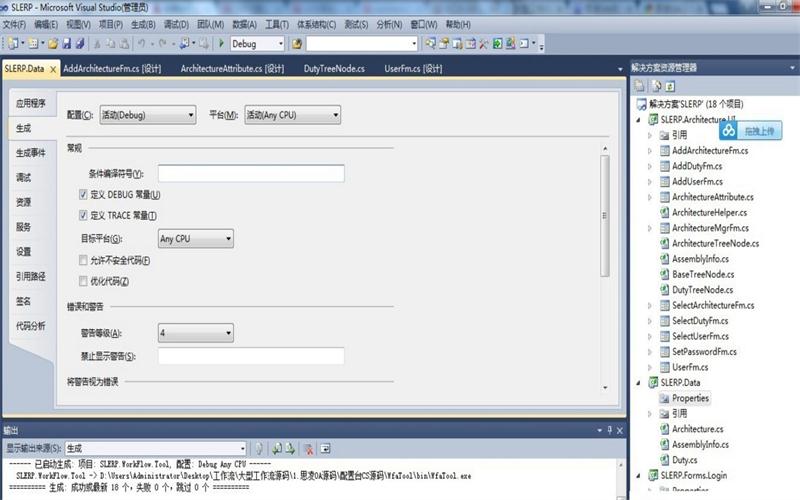Open the 警告等级 dropdown showing 4
Screen dimensions: 800x500
(x=196, y=333)
